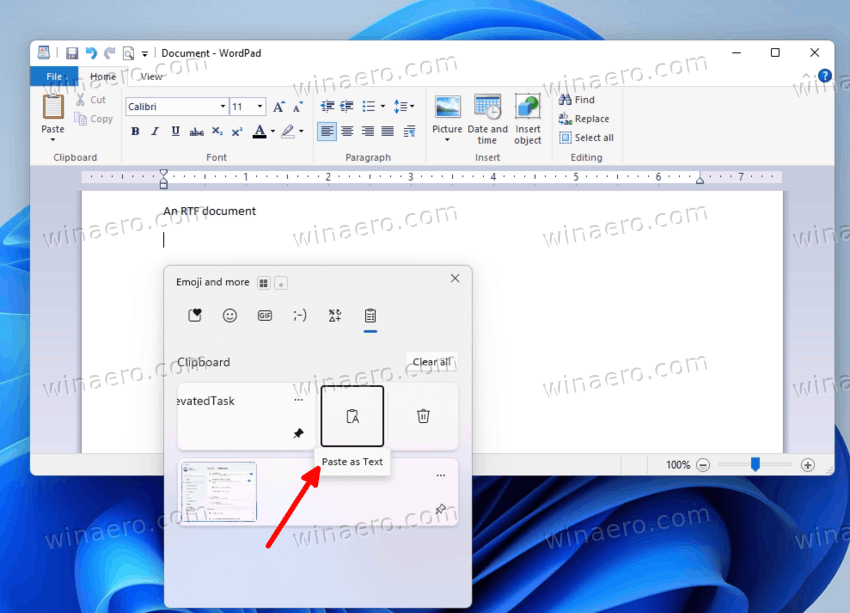Apply the text highlight color marker
The width and height of the screenshot is (850, 613).
(x=288, y=131)
